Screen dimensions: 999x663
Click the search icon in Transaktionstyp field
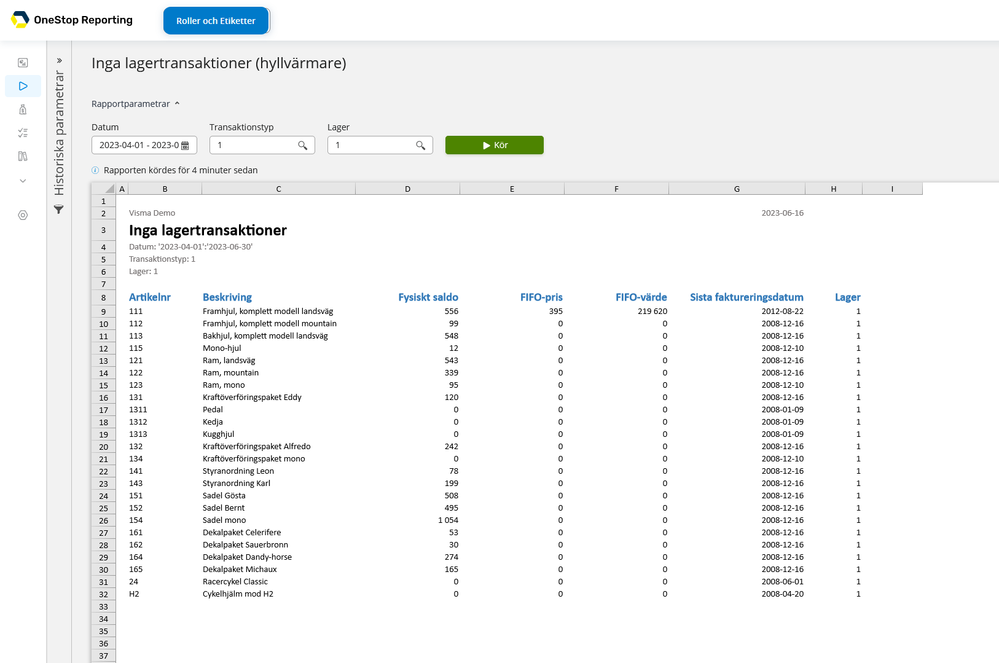point(303,146)
